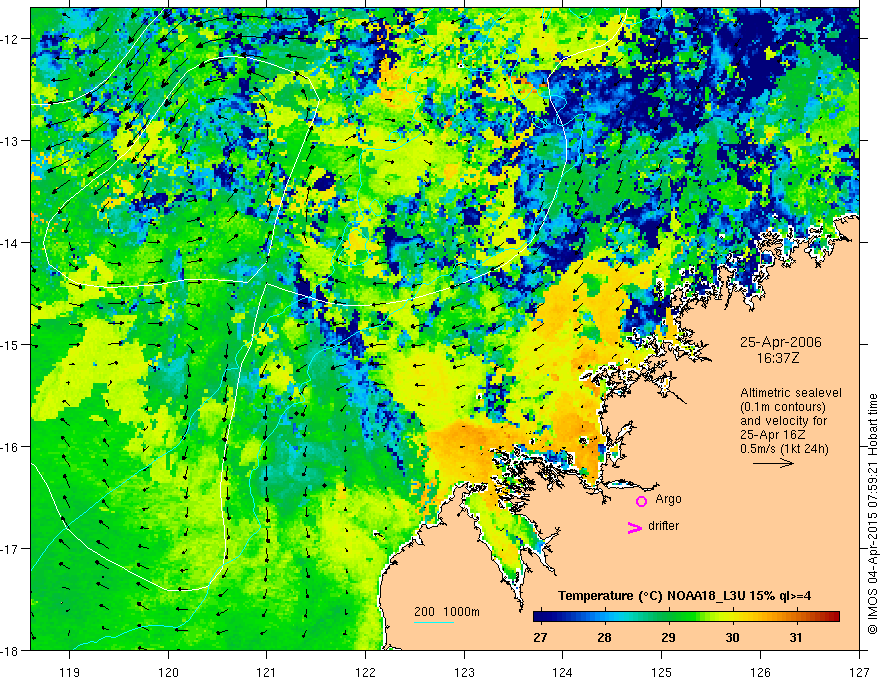
Task: Click the color bar value 31
Action: click(796, 637)
